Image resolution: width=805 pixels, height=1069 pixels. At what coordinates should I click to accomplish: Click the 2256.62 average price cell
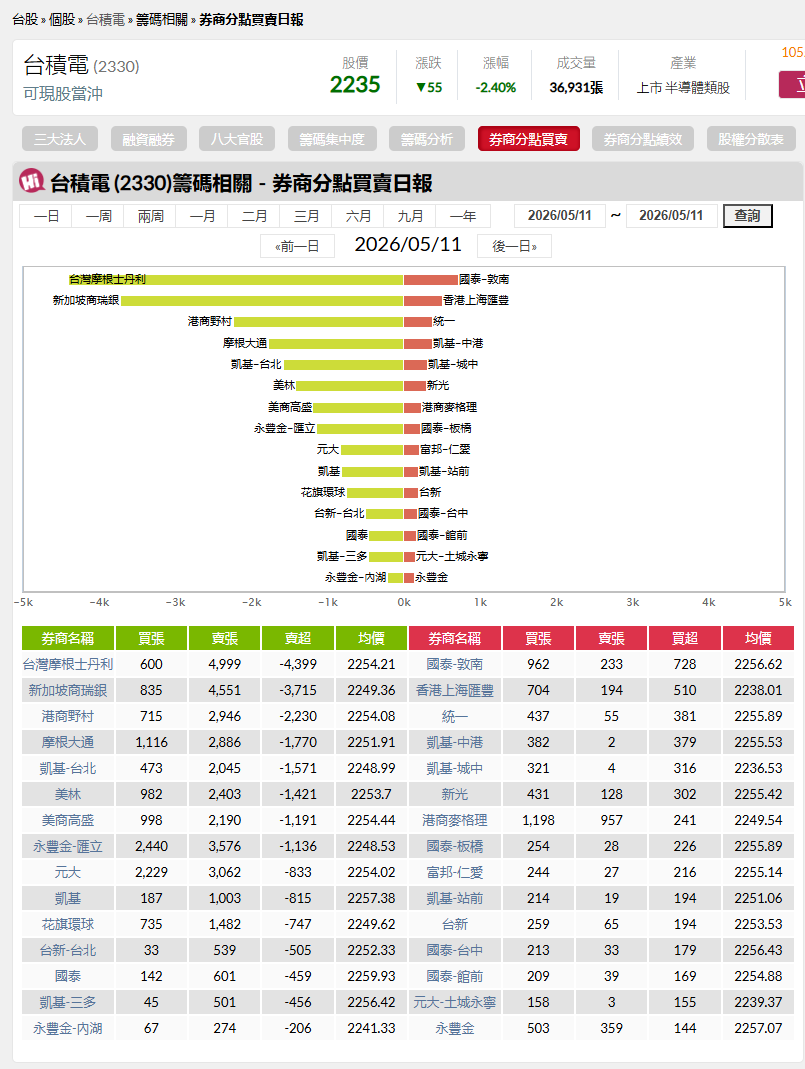click(758, 664)
